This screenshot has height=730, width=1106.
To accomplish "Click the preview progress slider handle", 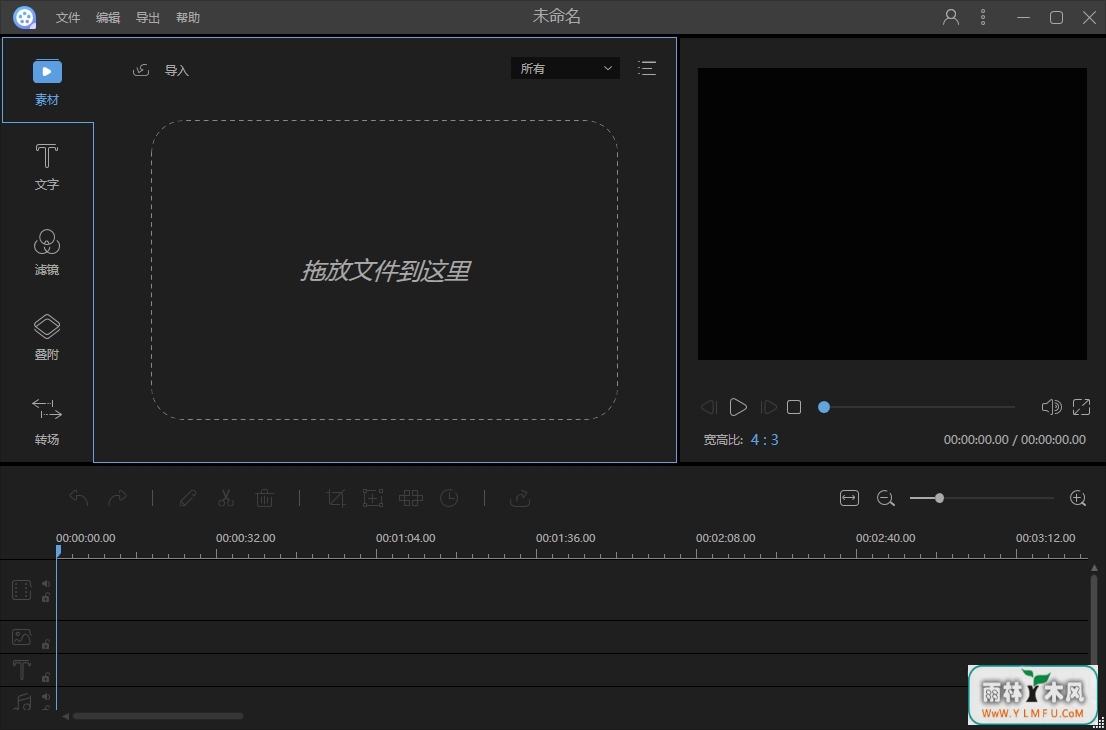I will click(824, 407).
